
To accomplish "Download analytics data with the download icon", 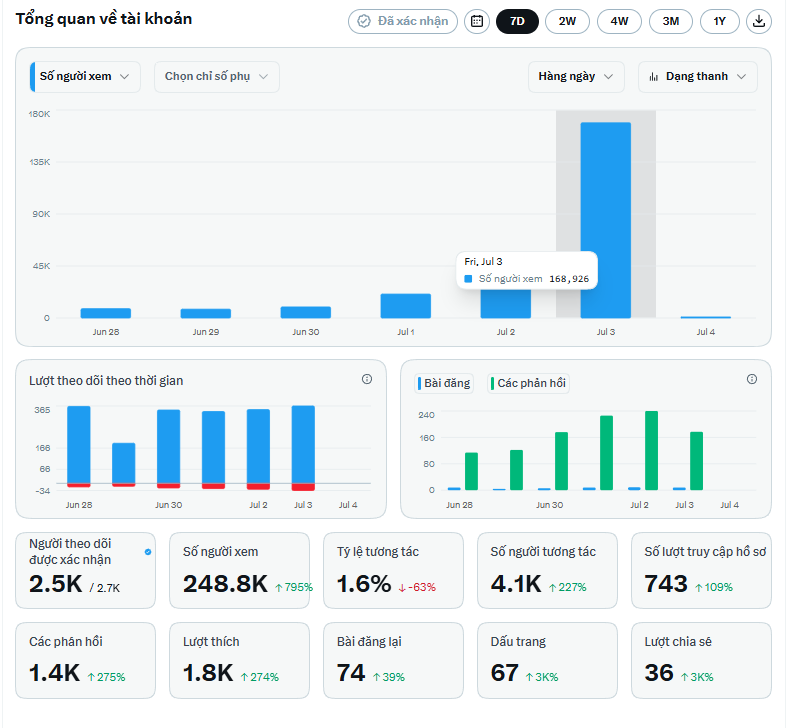I will coord(758,22).
